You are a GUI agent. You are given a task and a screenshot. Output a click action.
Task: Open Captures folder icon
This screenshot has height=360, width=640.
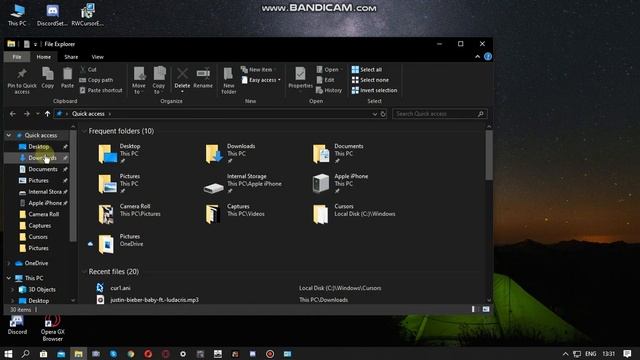pyautogui.click(x=213, y=214)
